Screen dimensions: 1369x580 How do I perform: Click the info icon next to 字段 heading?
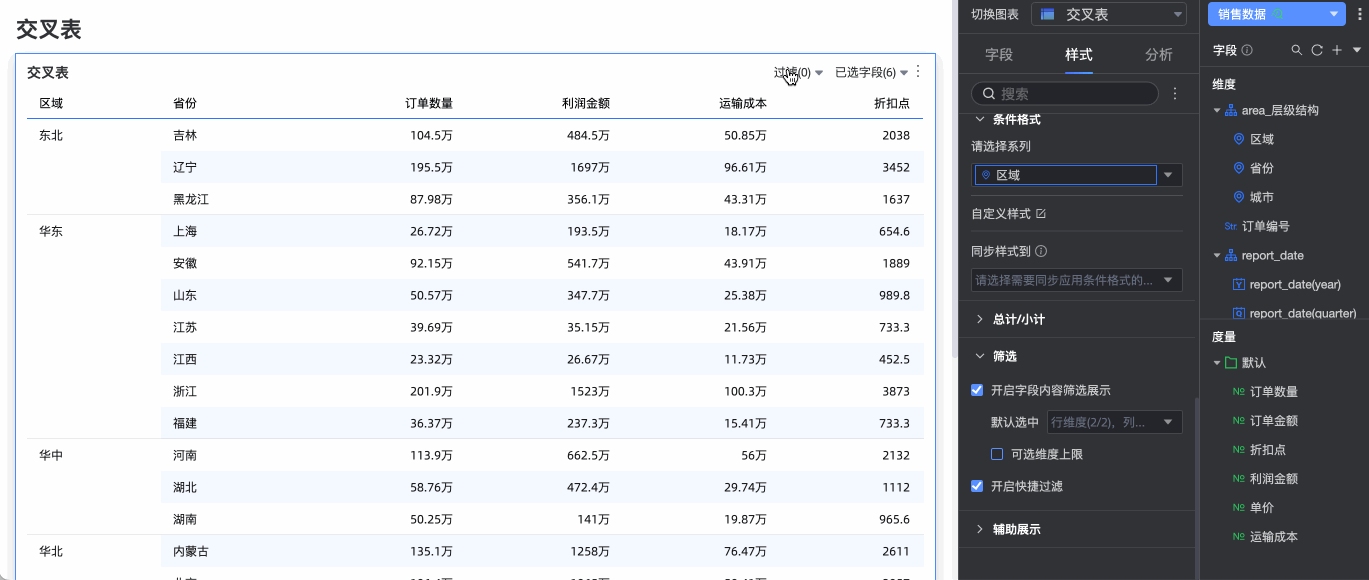coord(1247,50)
